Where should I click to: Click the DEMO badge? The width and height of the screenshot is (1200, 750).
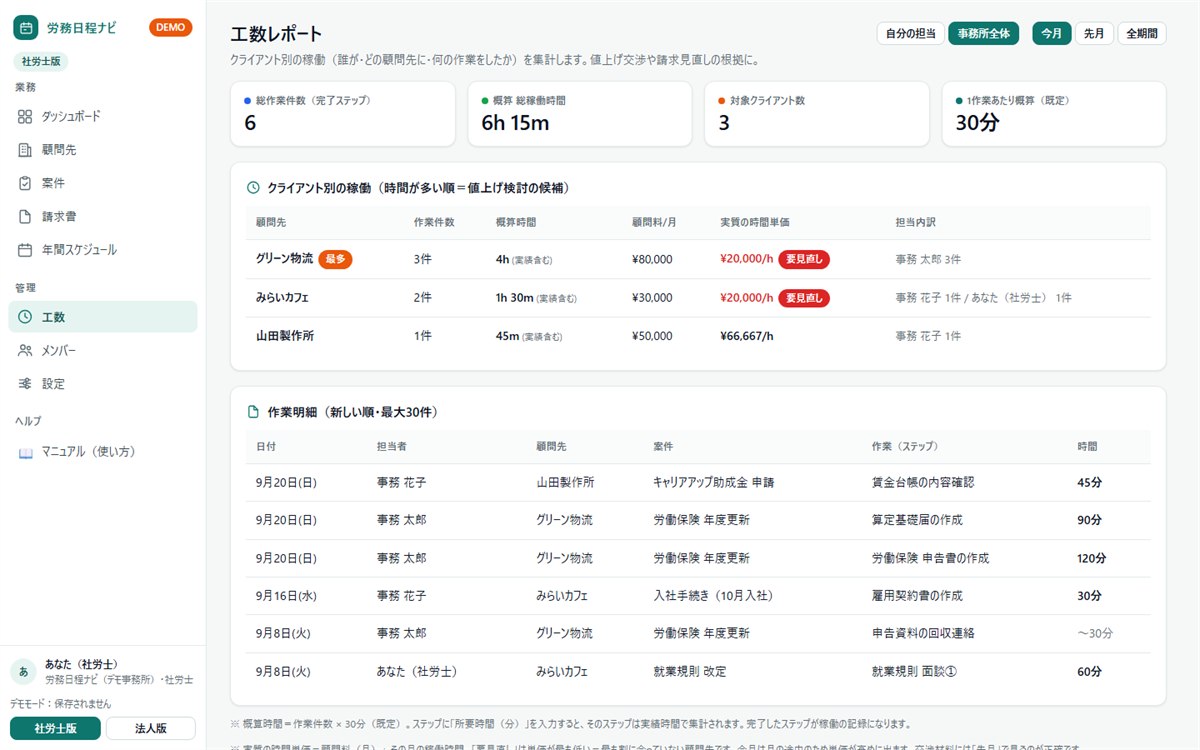click(x=171, y=28)
